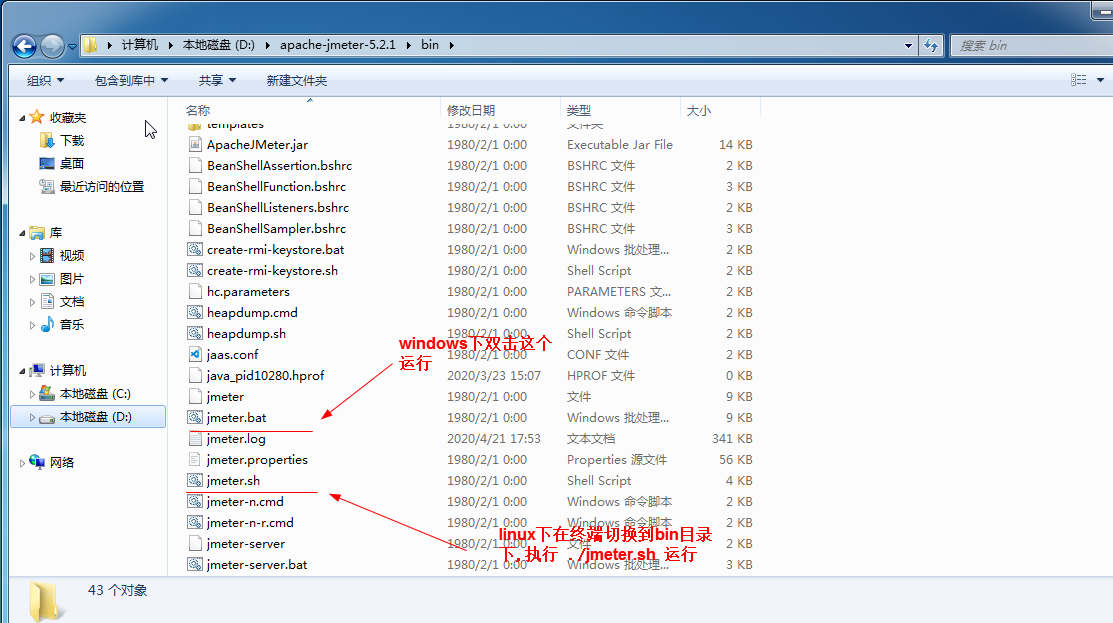
Task: Sort files by 修改日期 column header
Action: (x=471, y=110)
